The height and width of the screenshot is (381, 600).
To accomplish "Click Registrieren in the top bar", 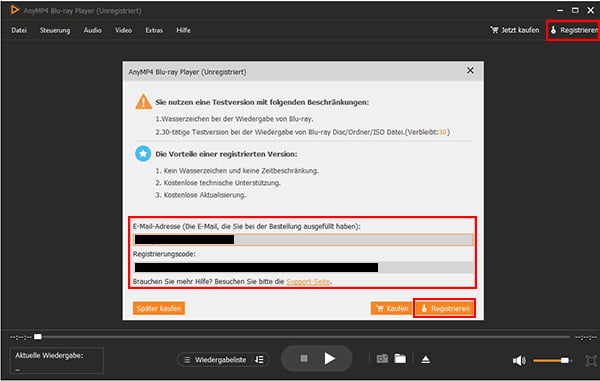I will pyautogui.click(x=574, y=30).
